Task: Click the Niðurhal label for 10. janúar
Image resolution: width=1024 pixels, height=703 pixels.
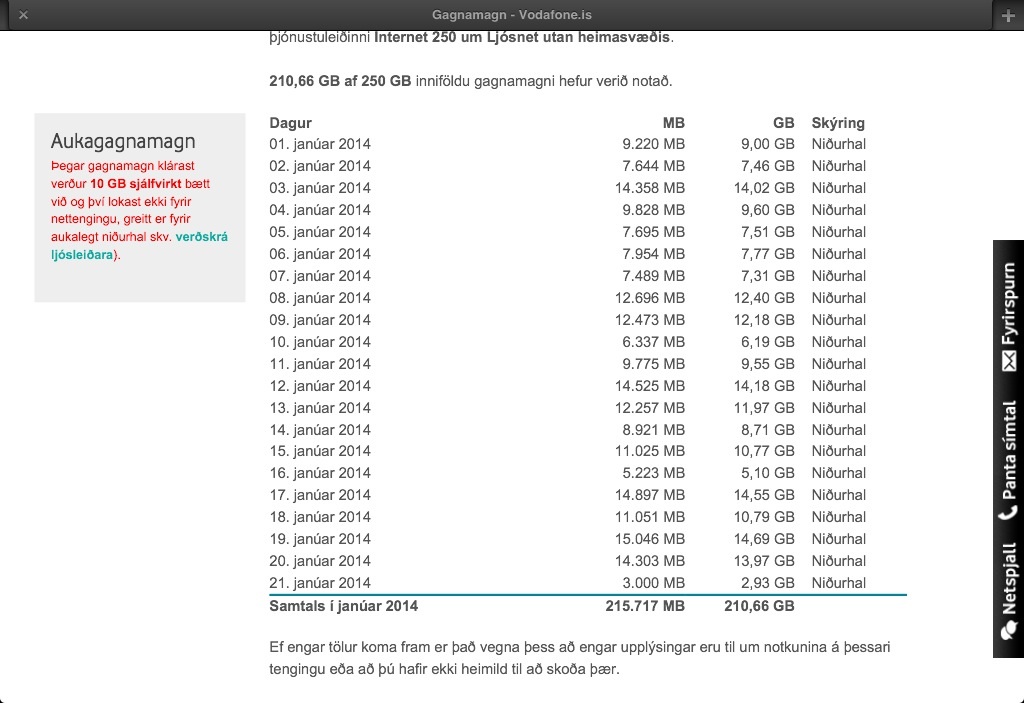Action: 838,342
